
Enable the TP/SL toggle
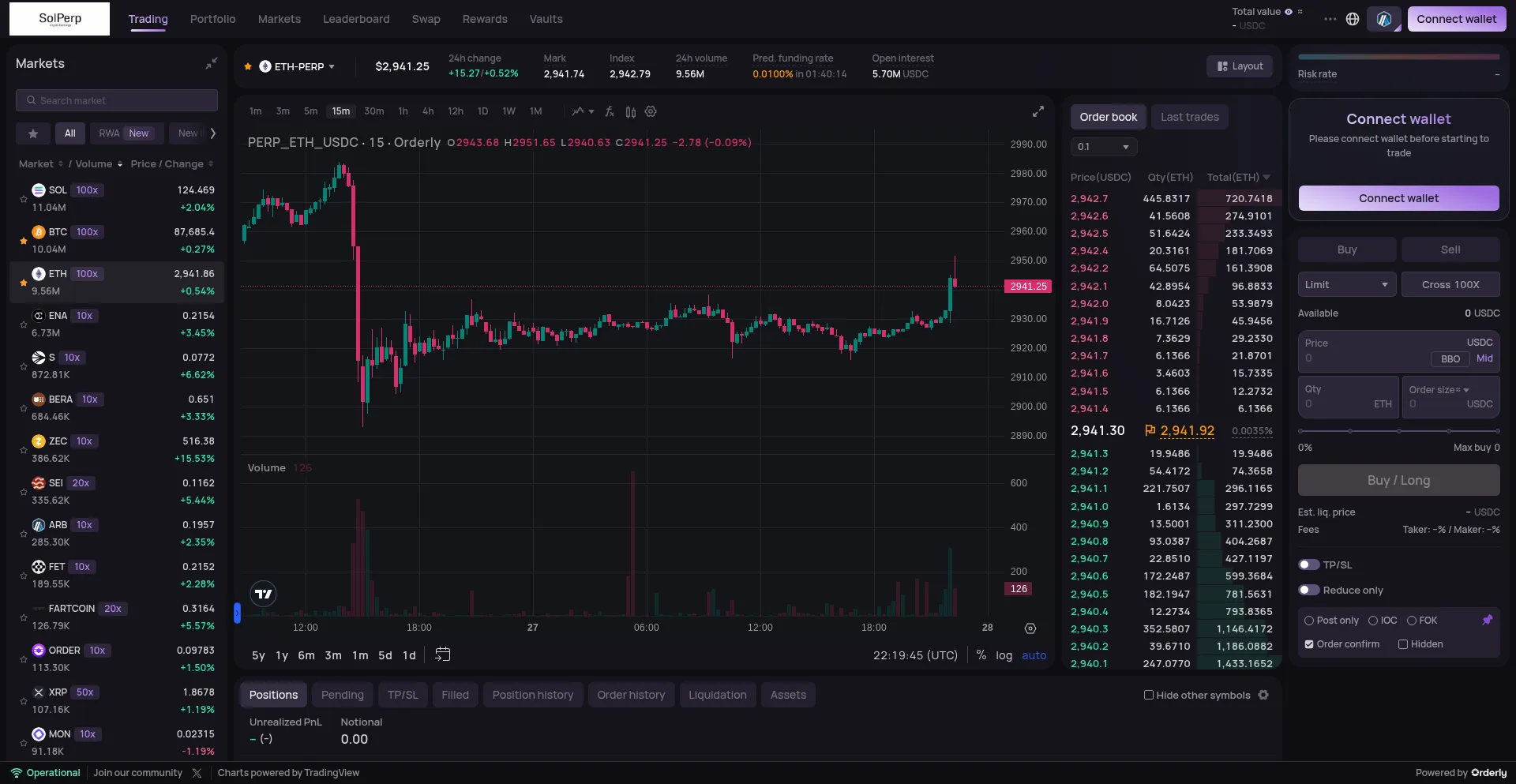1309,565
